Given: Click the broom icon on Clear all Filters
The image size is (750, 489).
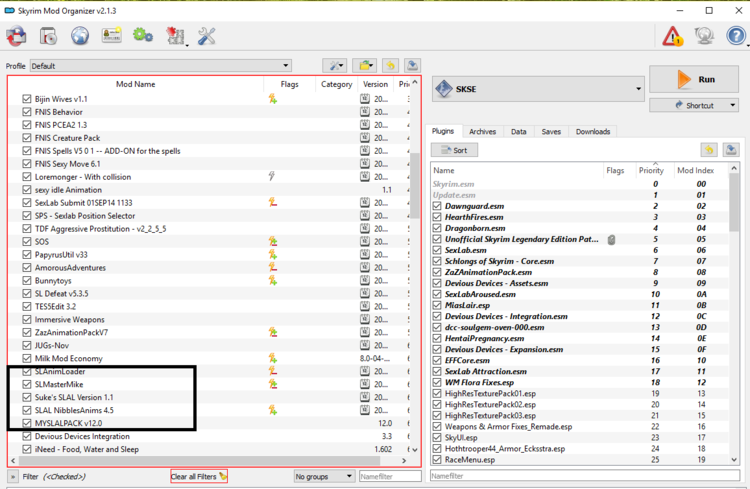Looking at the screenshot, I should coord(222,476).
